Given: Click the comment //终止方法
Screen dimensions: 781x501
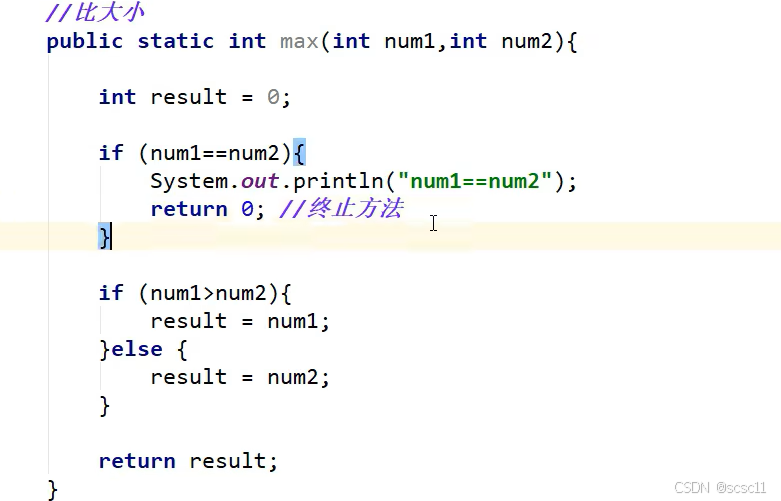Looking at the screenshot, I should click(x=341, y=209).
